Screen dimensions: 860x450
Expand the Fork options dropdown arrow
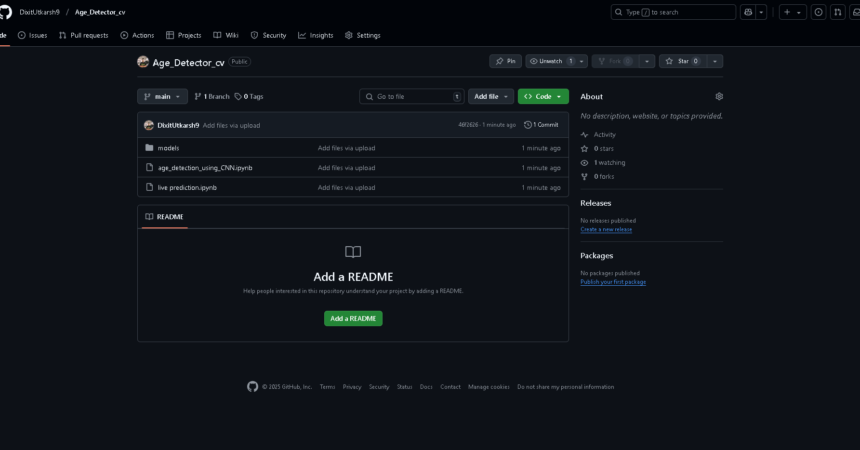(x=647, y=61)
